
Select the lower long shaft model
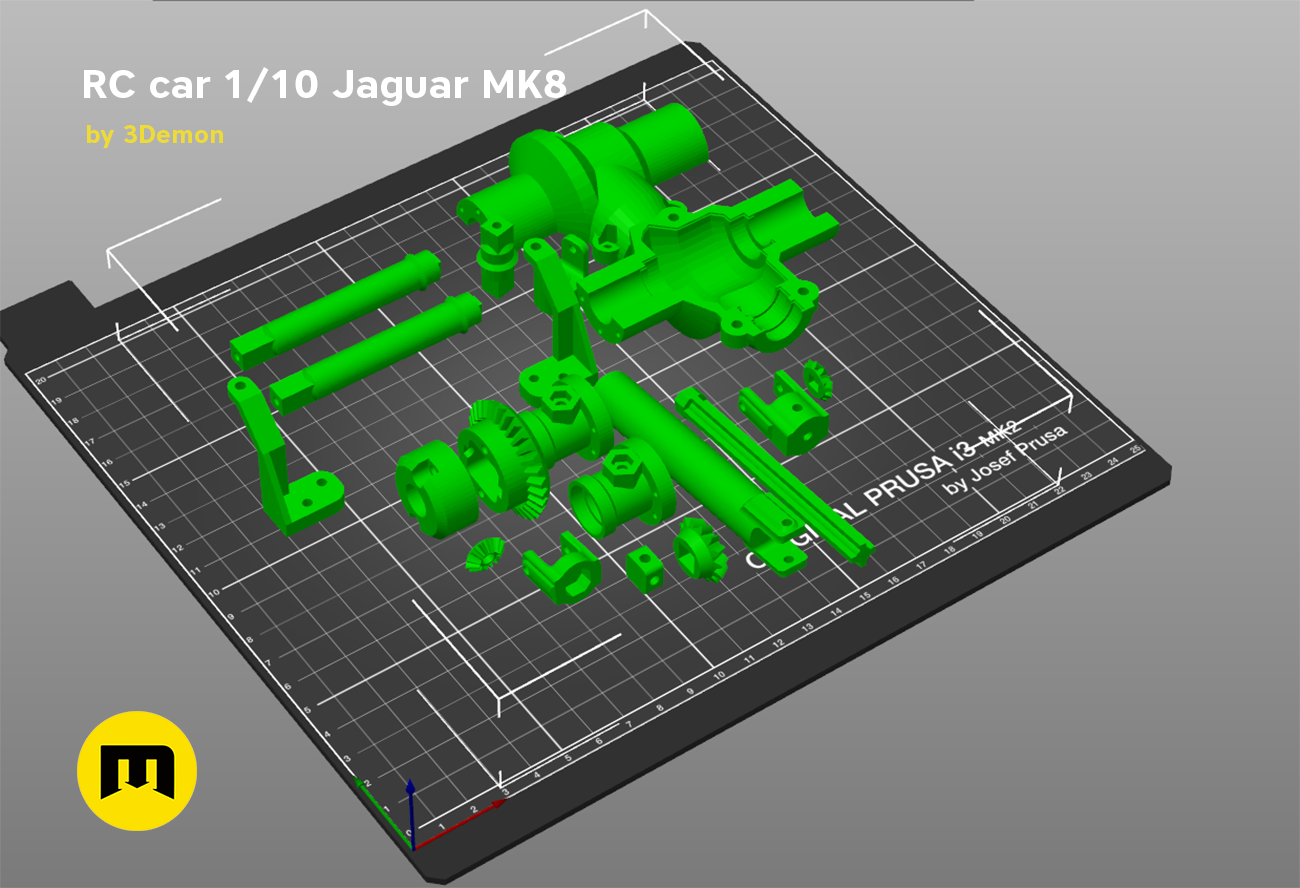pyautogui.click(x=375, y=352)
